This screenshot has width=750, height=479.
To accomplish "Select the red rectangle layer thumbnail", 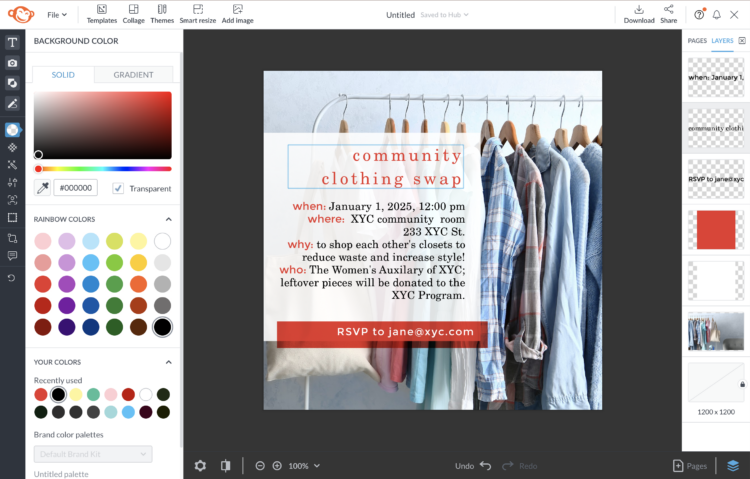I will (x=716, y=230).
